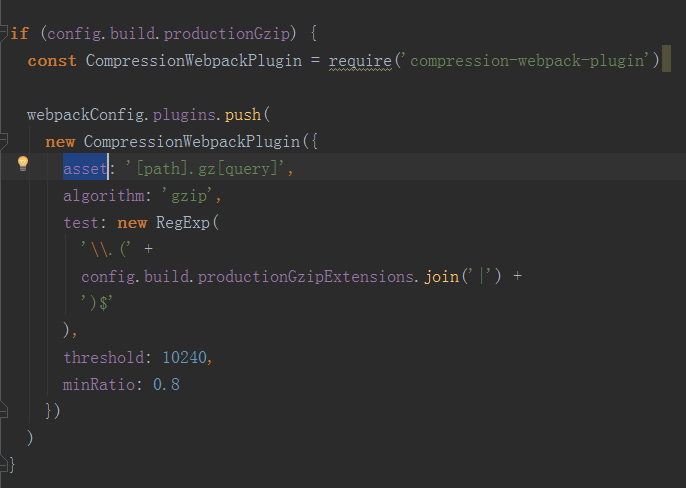Click 'RegExp' constructor name
The image size is (686, 488).
(x=183, y=223)
